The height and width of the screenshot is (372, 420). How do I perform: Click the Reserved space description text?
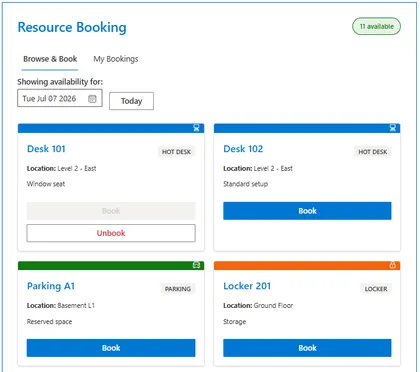click(49, 322)
